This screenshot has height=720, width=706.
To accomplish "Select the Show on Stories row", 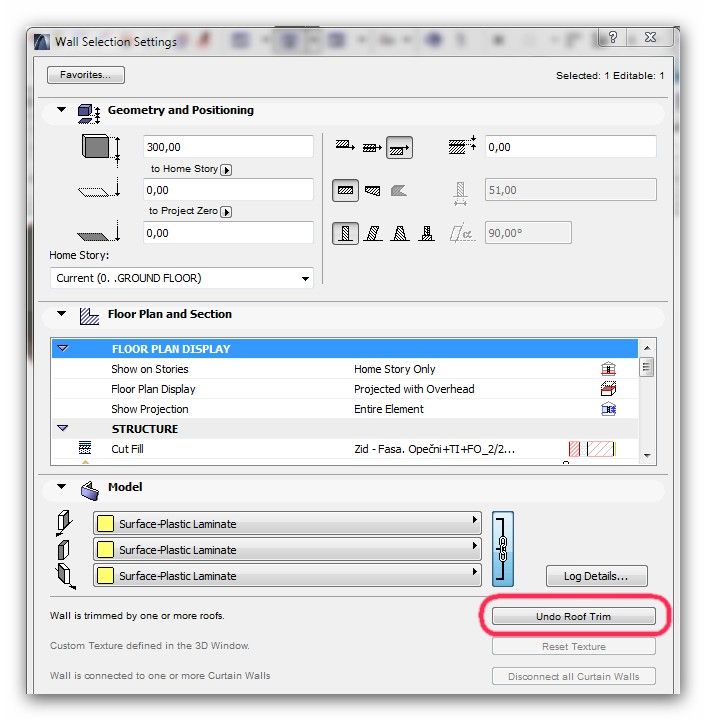I will coord(344,369).
